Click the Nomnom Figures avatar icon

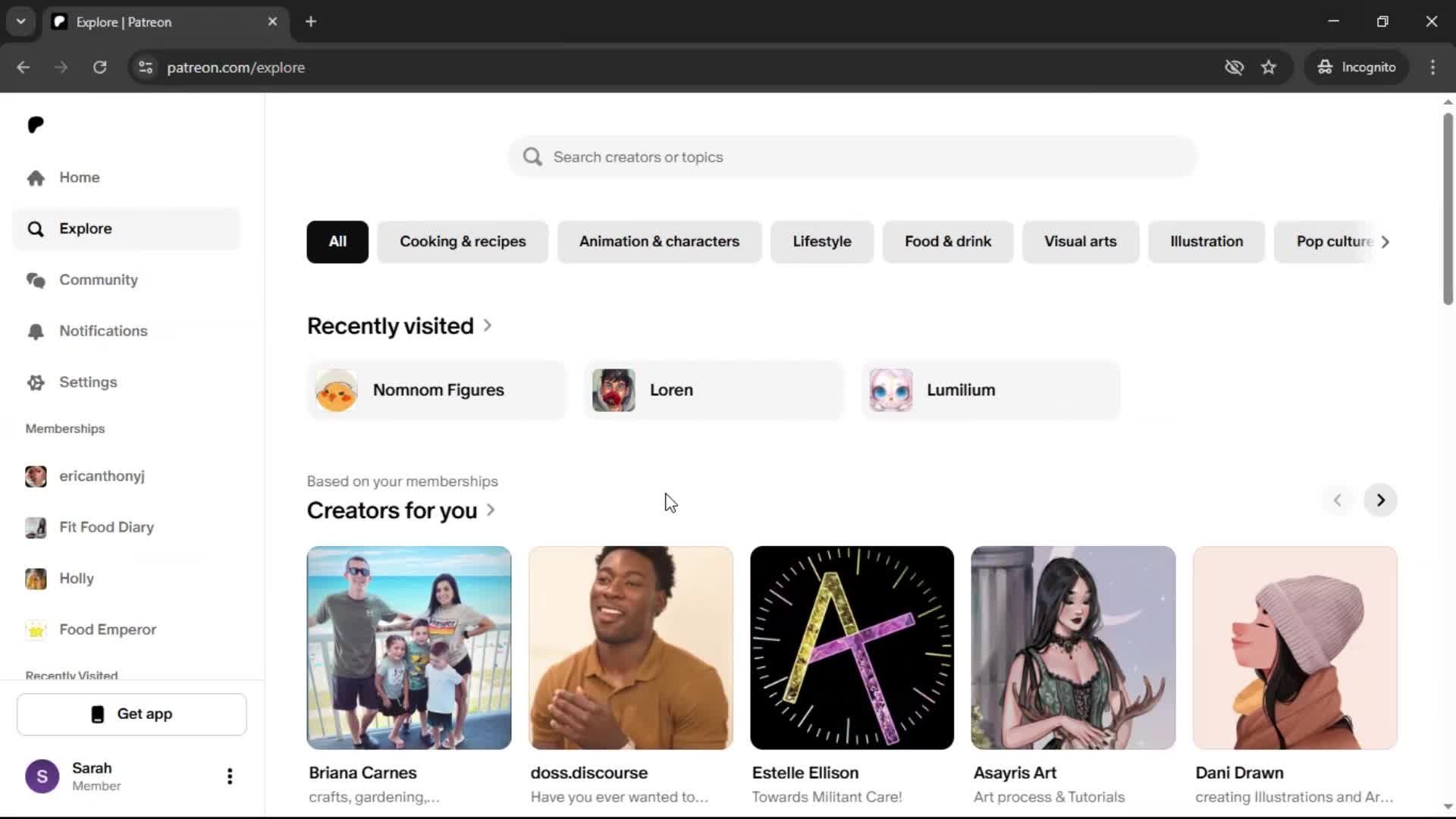(x=336, y=391)
